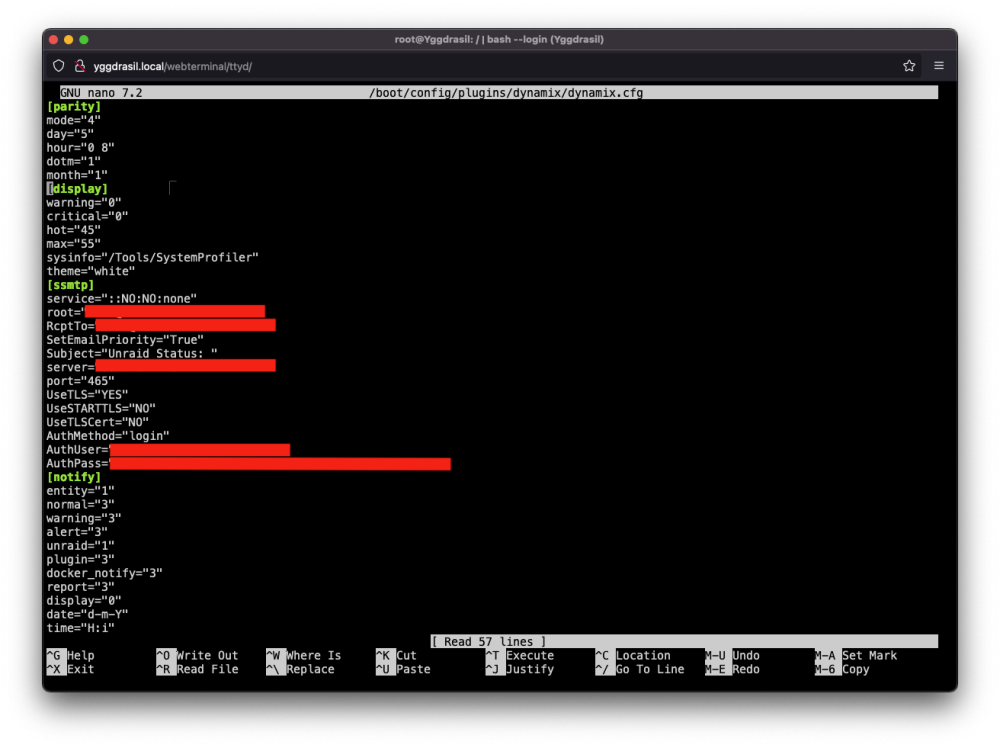Click the nano file path title text
Viewport: 1000px width, 748px height.
(506, 93)
